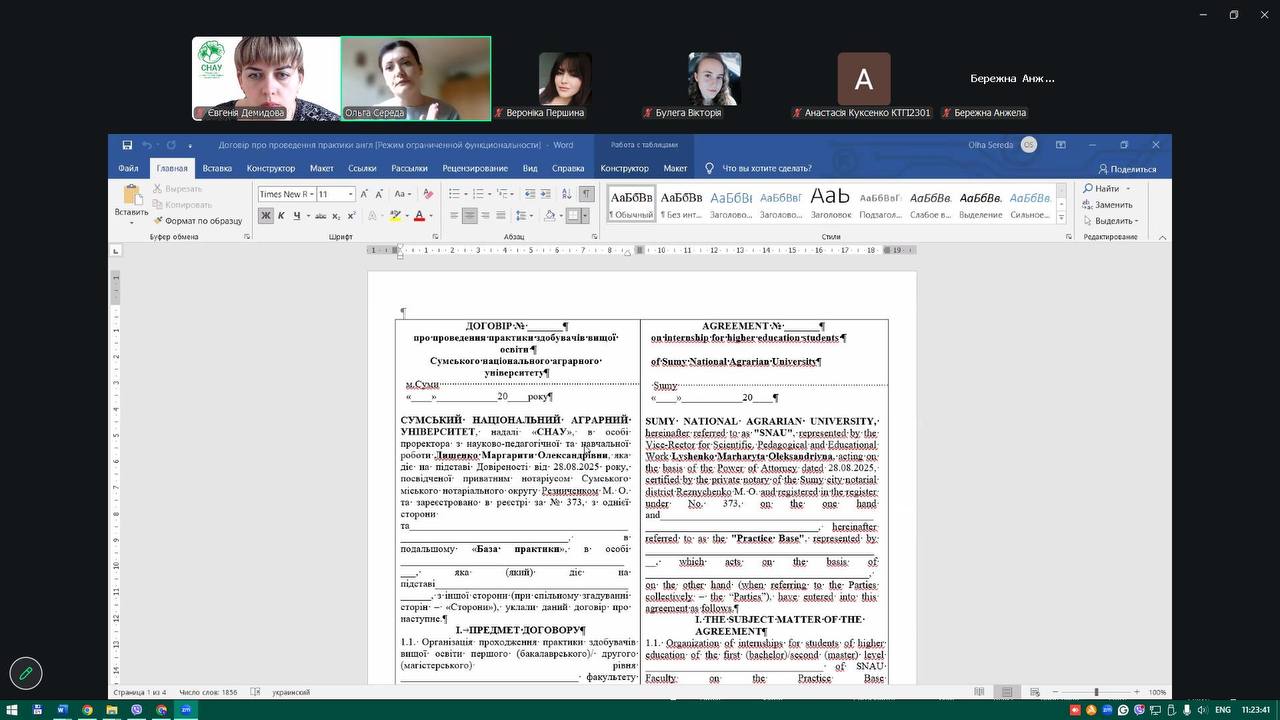Toggle Italic formatting button
The width and height of the screenshot is (1280, 720).
(x=281, y=216)
